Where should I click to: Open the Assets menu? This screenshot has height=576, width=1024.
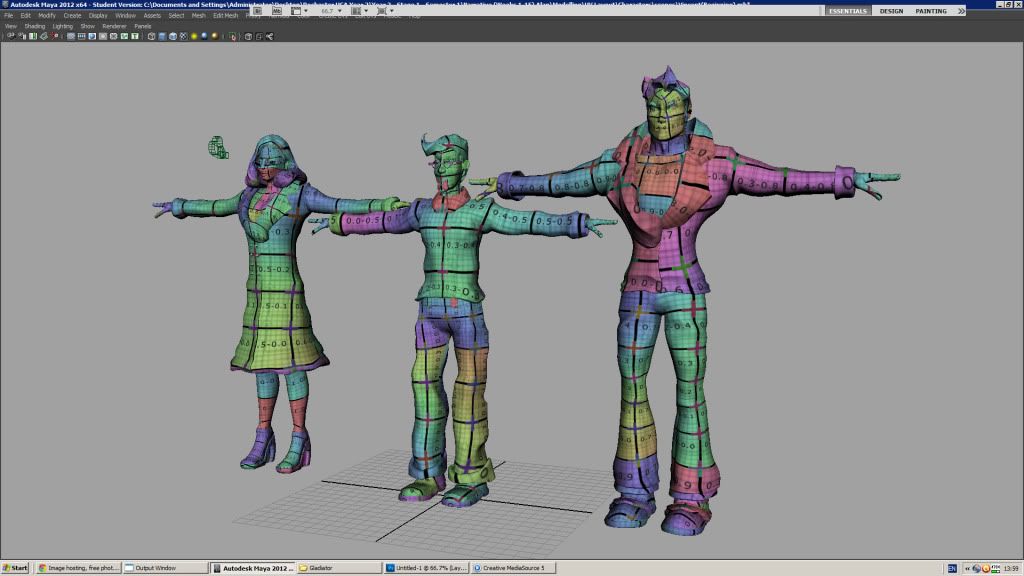[x=152, y=16]
